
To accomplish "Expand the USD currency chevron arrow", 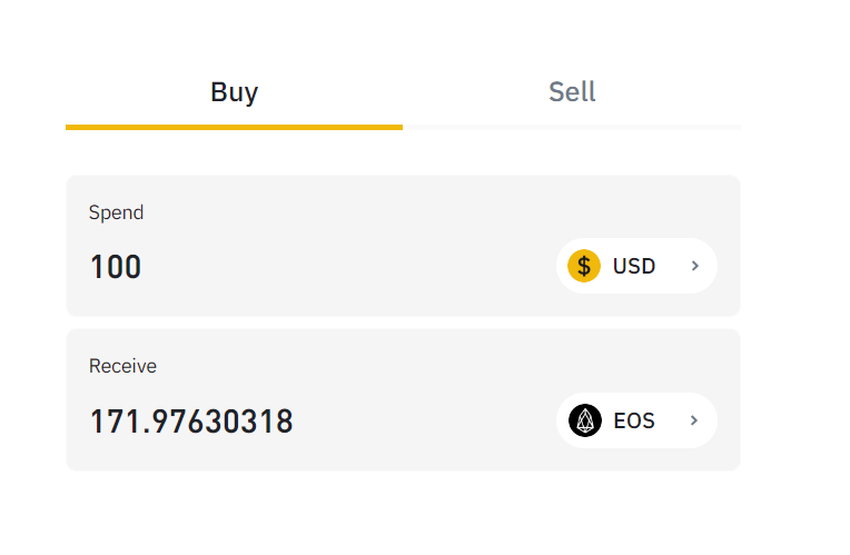I will coord(695,266).
